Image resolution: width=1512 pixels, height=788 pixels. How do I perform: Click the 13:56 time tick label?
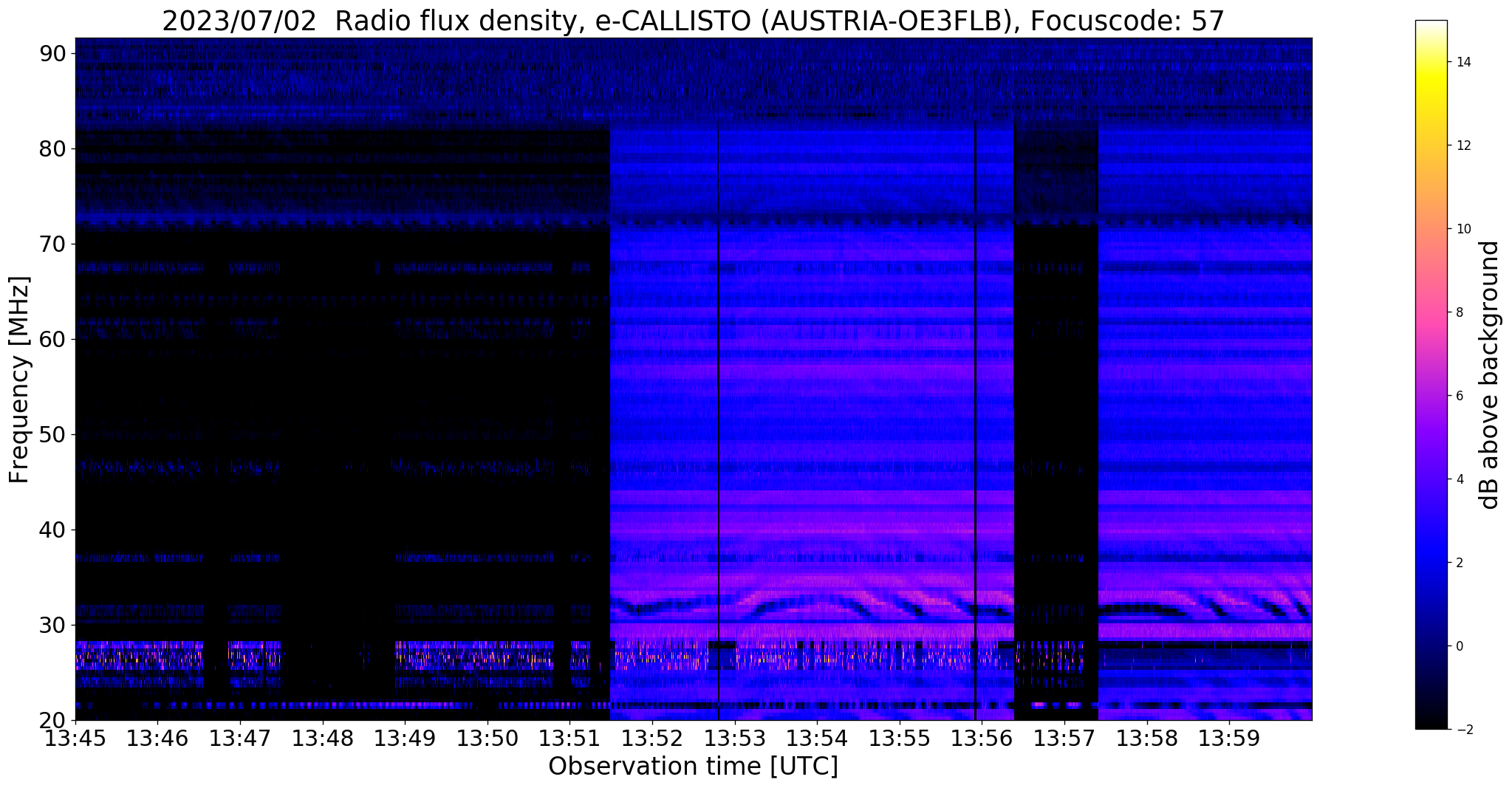coord(982,738)
